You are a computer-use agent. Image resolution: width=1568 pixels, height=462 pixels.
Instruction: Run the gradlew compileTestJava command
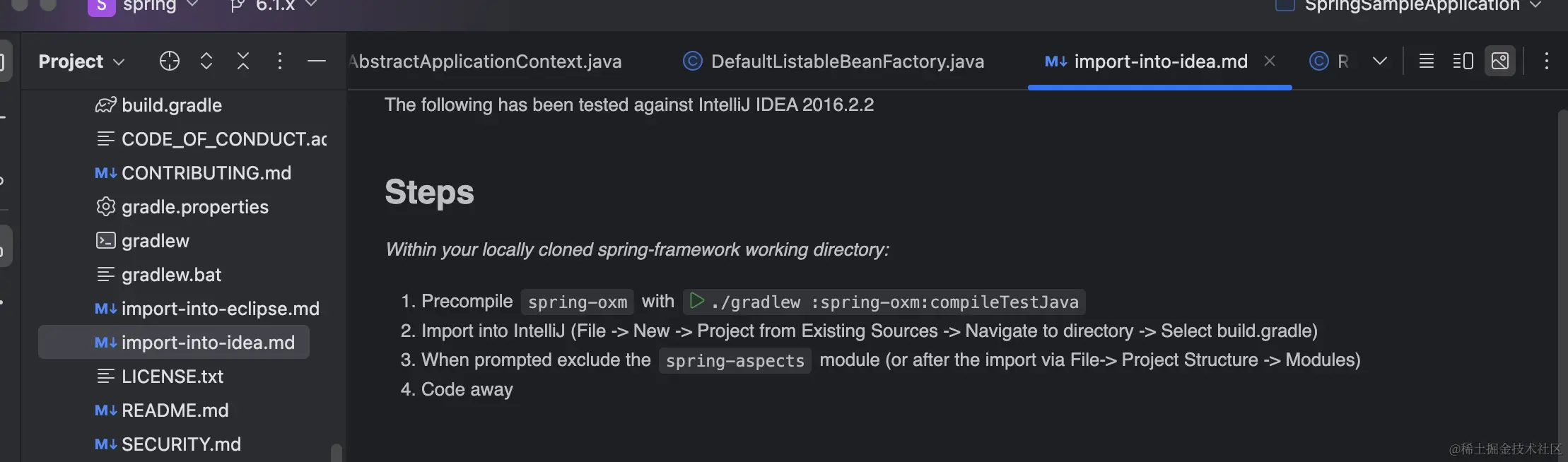pyautogui.click(x=696, y=301)
